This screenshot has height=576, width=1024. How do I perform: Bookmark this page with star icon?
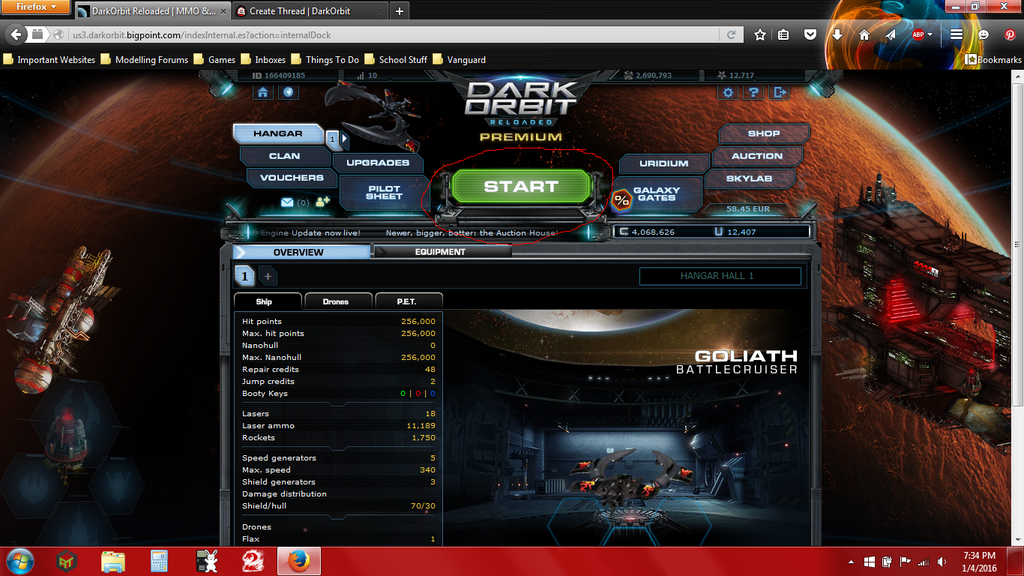click(760, 34)
